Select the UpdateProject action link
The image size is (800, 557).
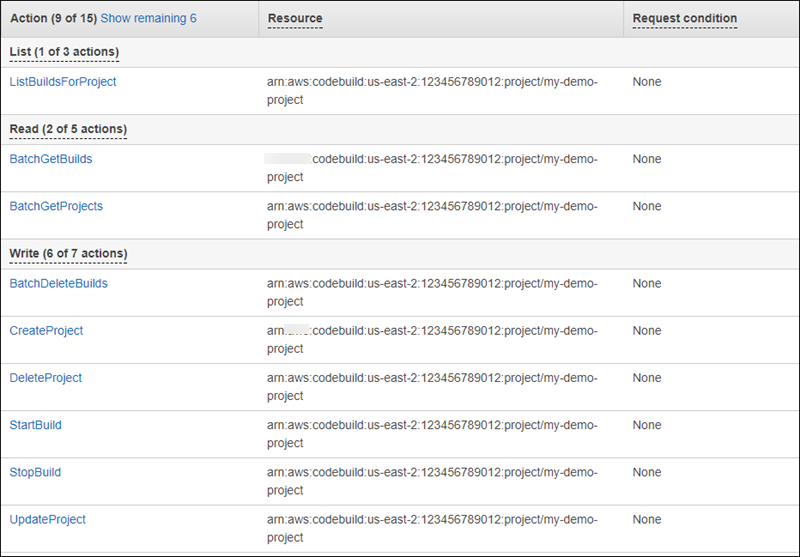tap(48, 520)
